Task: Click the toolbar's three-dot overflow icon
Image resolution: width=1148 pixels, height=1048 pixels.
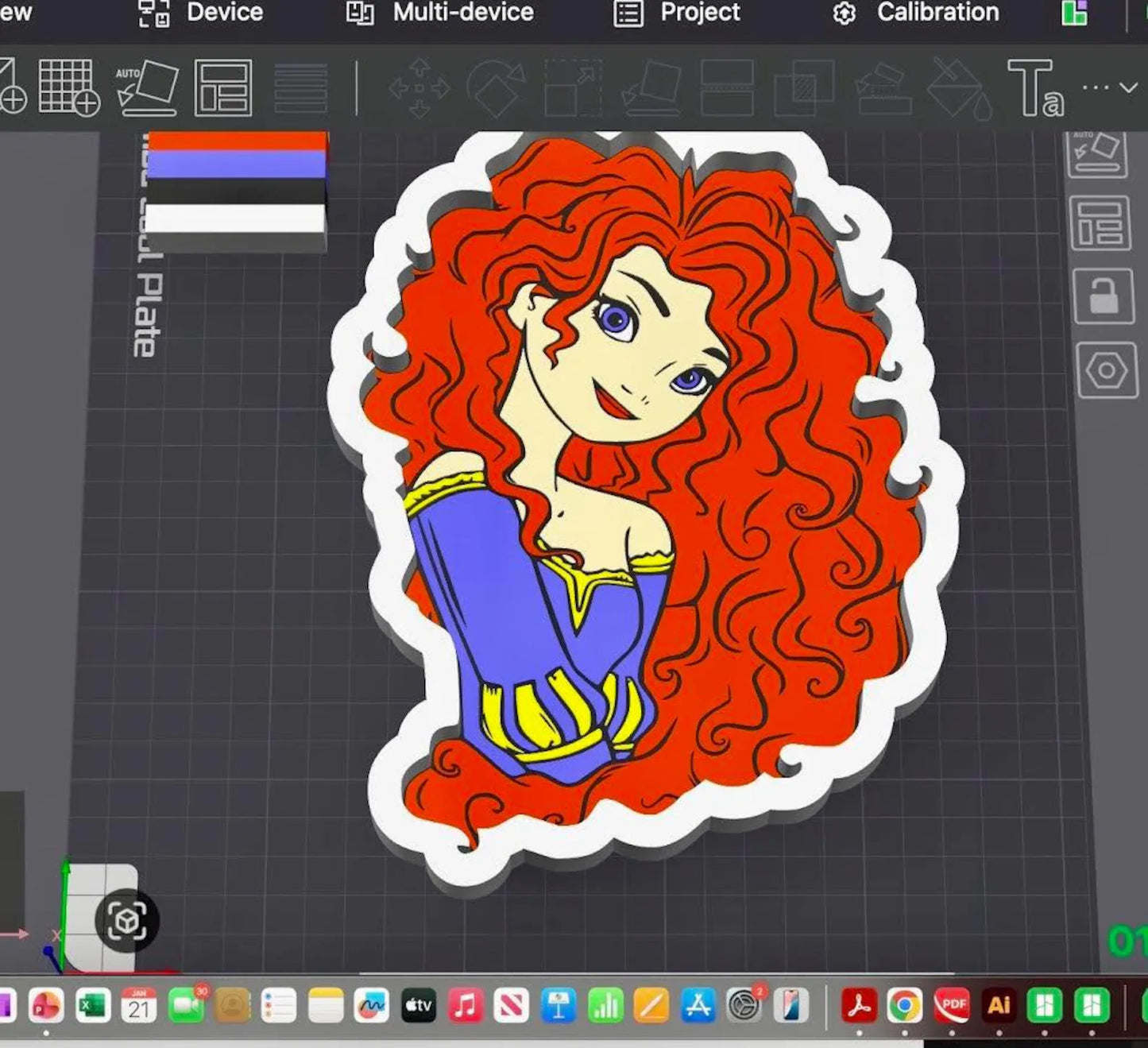Action: [x=1096, y=87]
